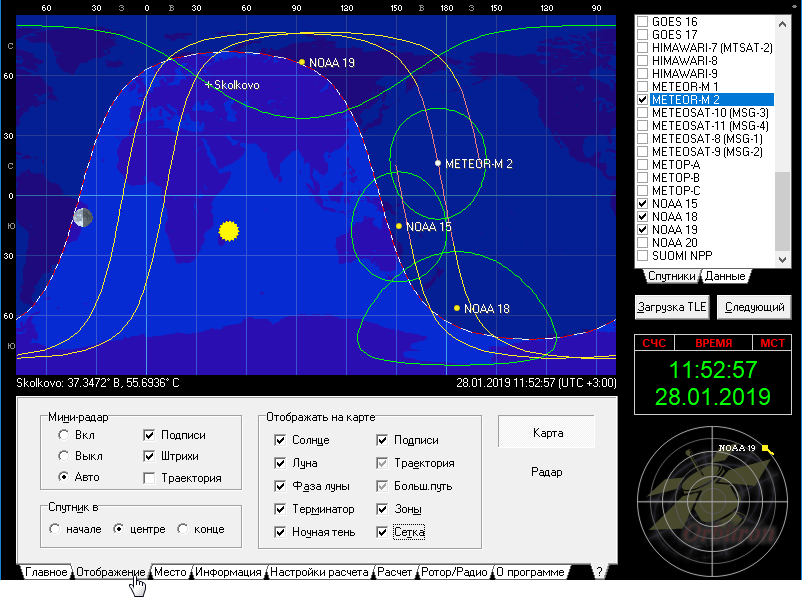
Task: Click the Sun icon on the map
Action: coord(229,232)
